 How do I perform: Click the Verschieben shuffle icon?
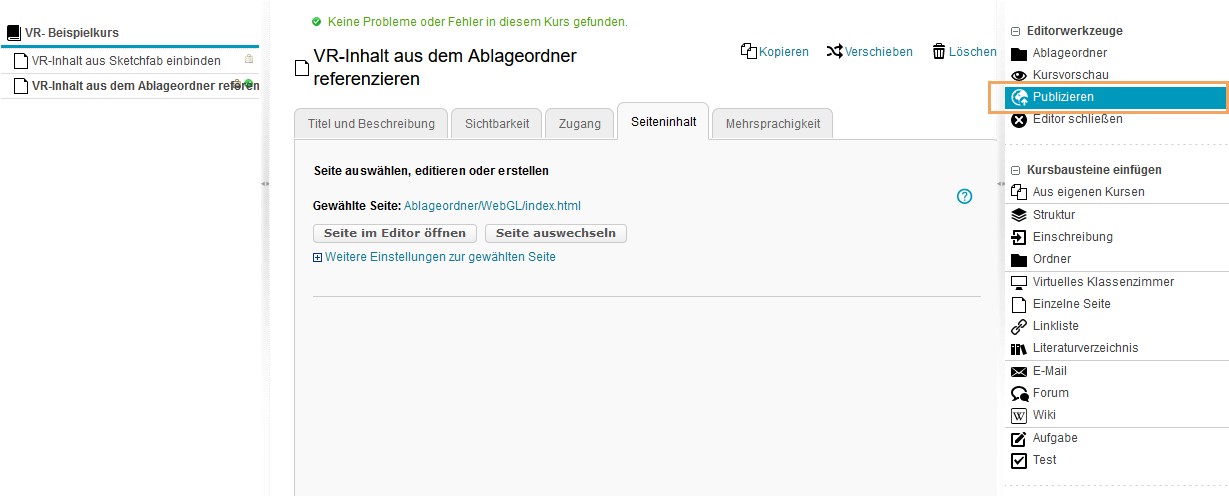(x=835, y=51)
